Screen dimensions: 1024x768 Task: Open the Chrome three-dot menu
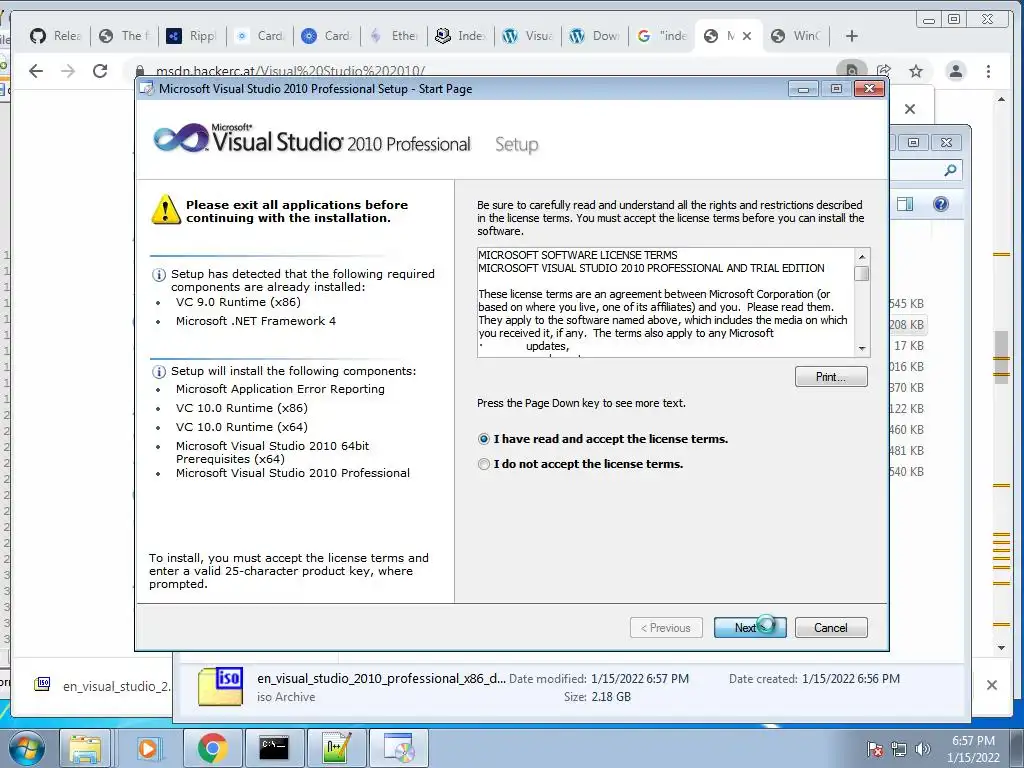(x=988, y=71)
